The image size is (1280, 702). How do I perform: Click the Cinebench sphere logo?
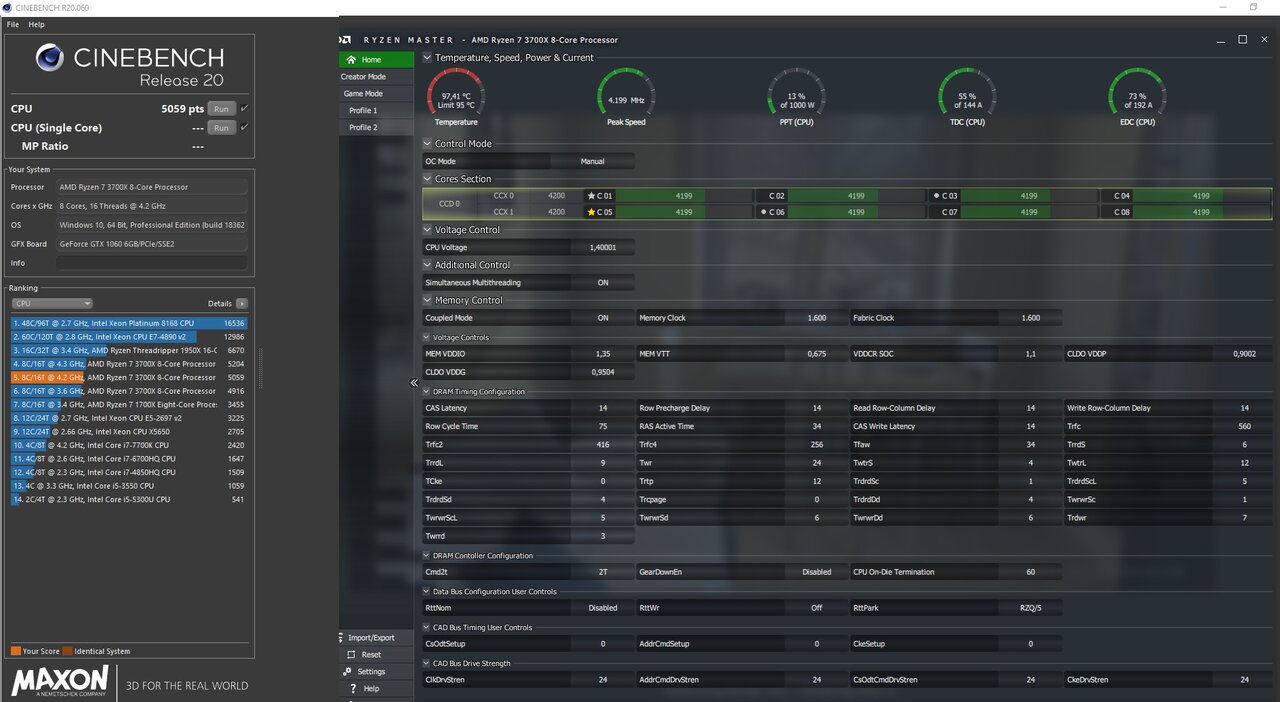(x=50, y=58)
